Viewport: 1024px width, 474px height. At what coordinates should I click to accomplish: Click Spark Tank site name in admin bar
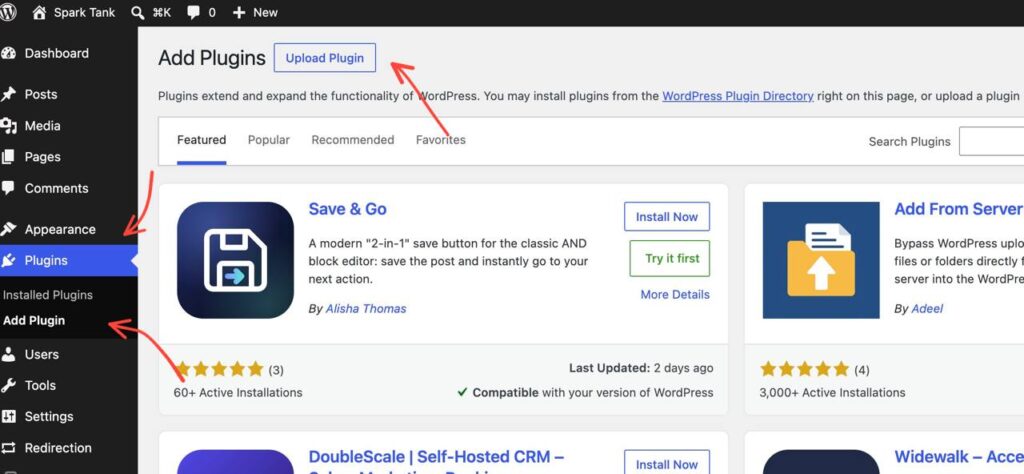84,12
